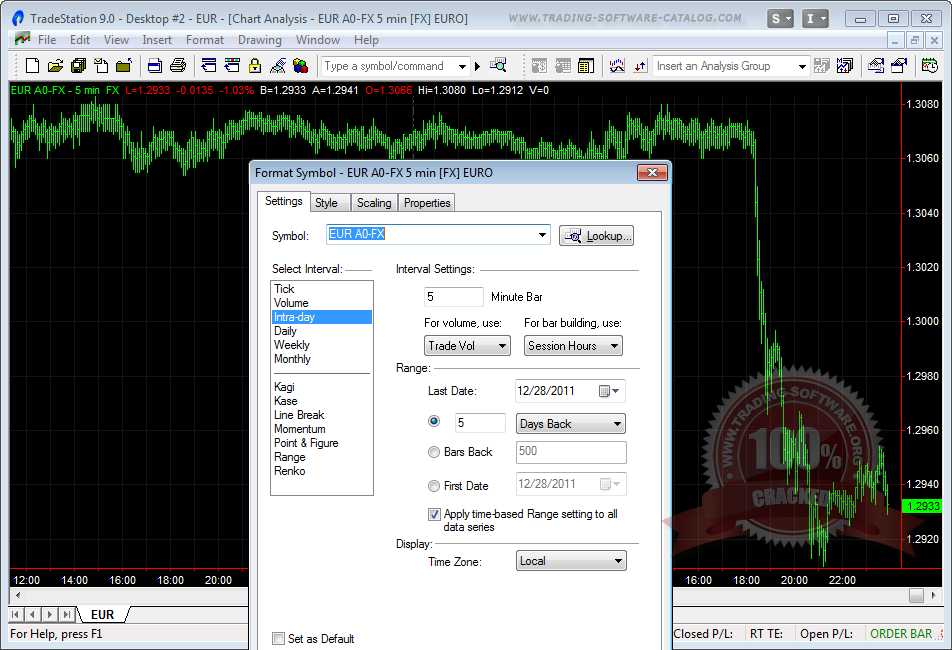This screenshot has height=650, width=952.
Task: Open the Time Zone Local dropdown
Action: coord(571,561)
